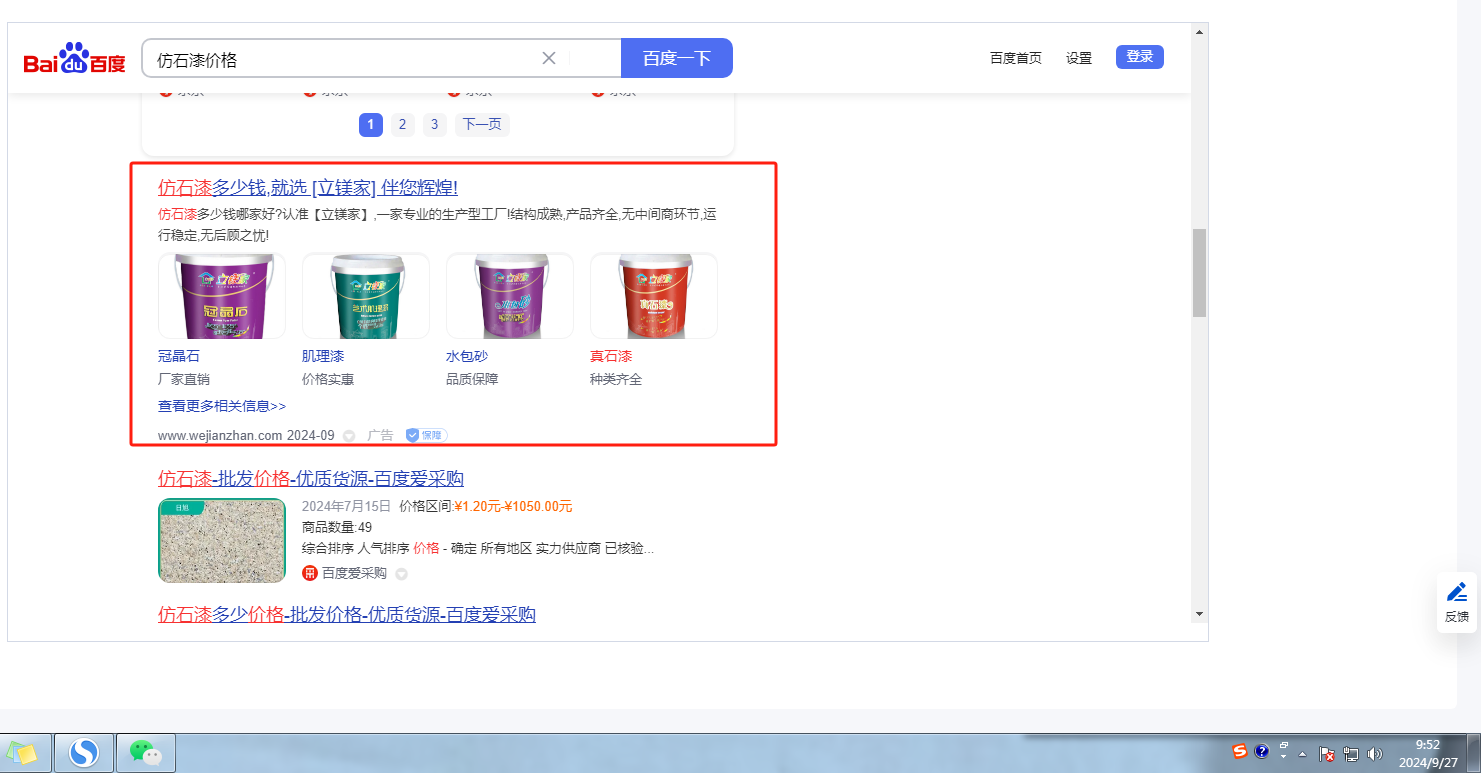Click the 商品数量:49 text
This screenshot has width=1481, height=773.
click(337, 528)
